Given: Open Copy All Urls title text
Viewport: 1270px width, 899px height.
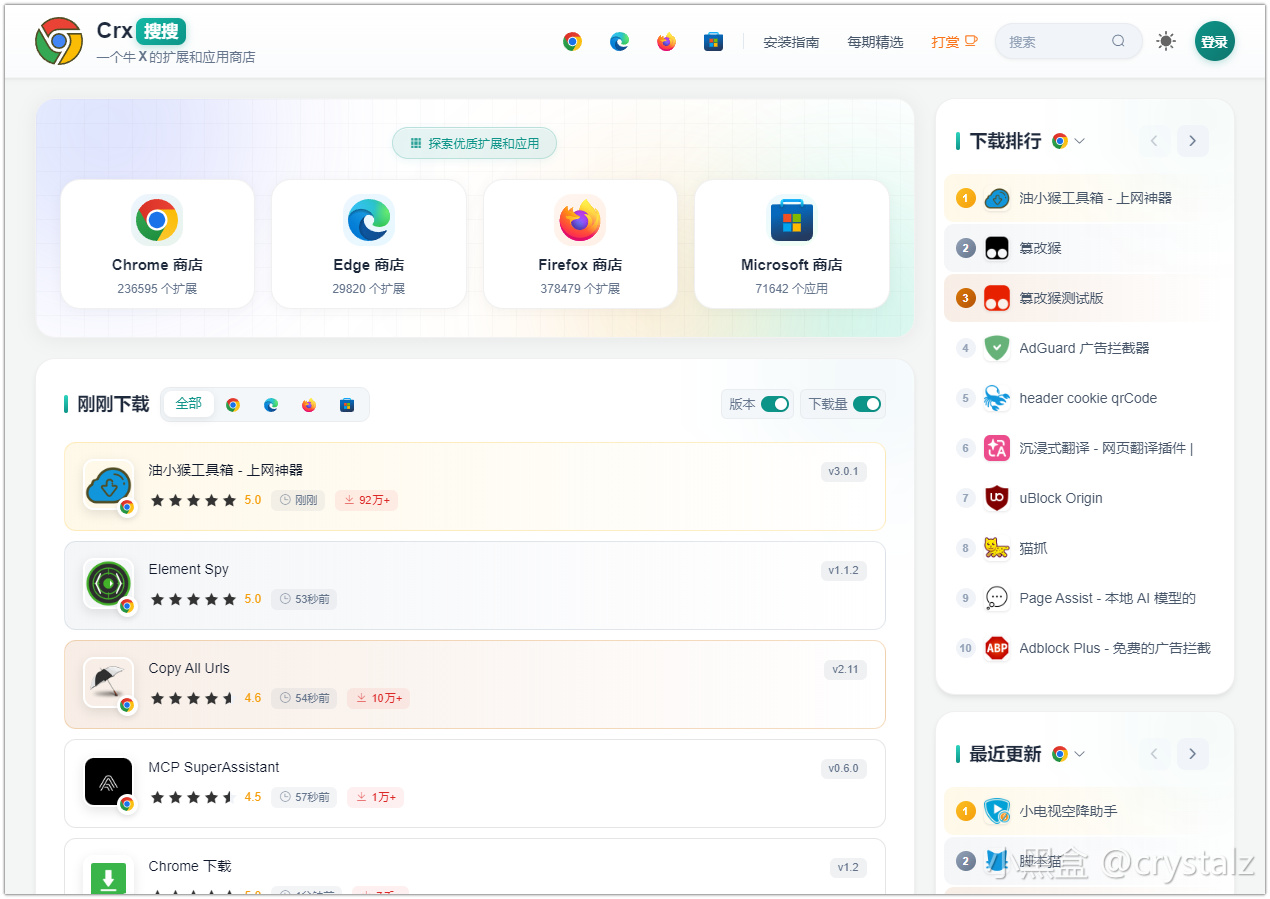Looking at the screenshot, I should pyautogui.click(x=189, y=668).
